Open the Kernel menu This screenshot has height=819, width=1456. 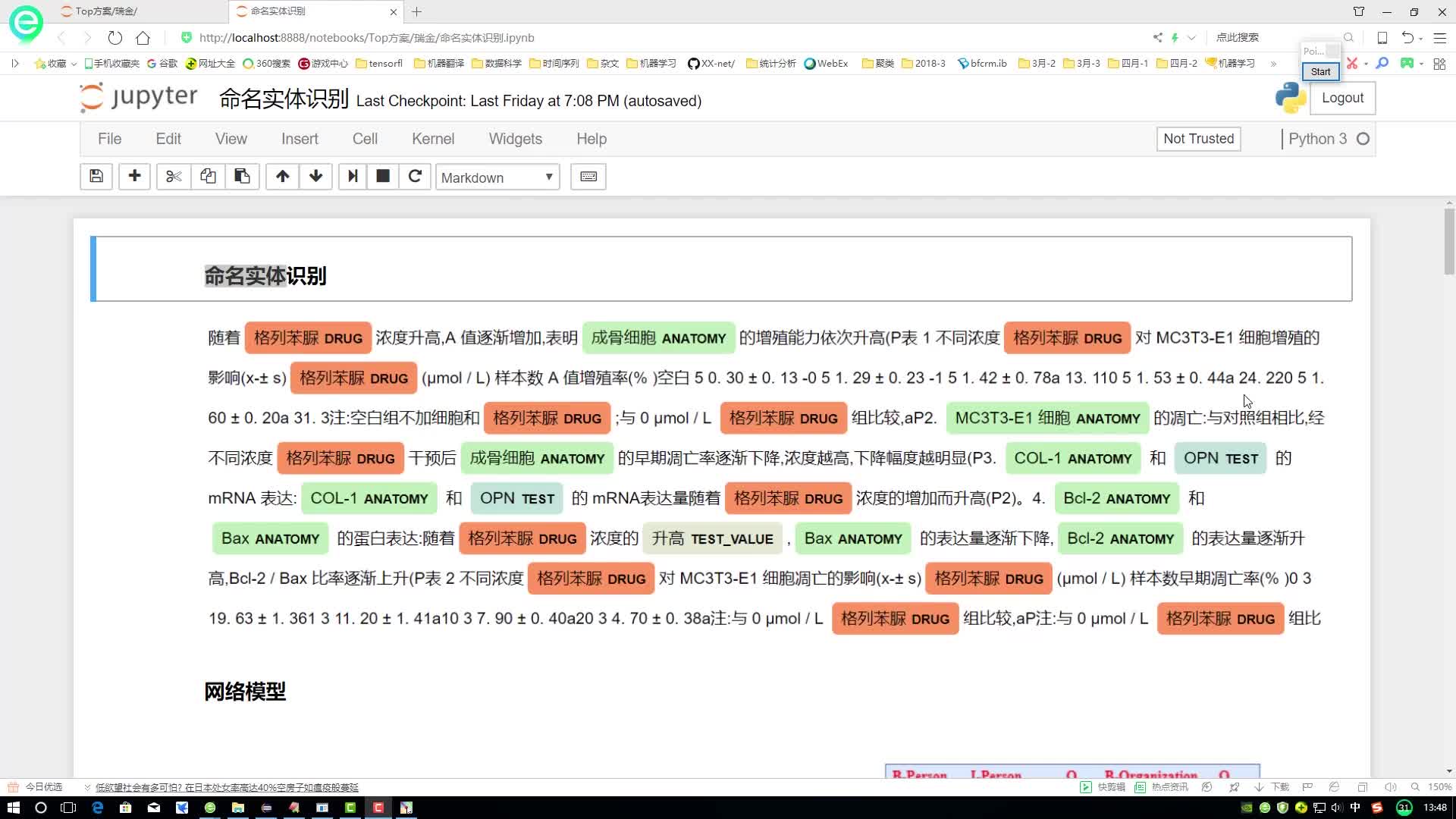(433, 139)
